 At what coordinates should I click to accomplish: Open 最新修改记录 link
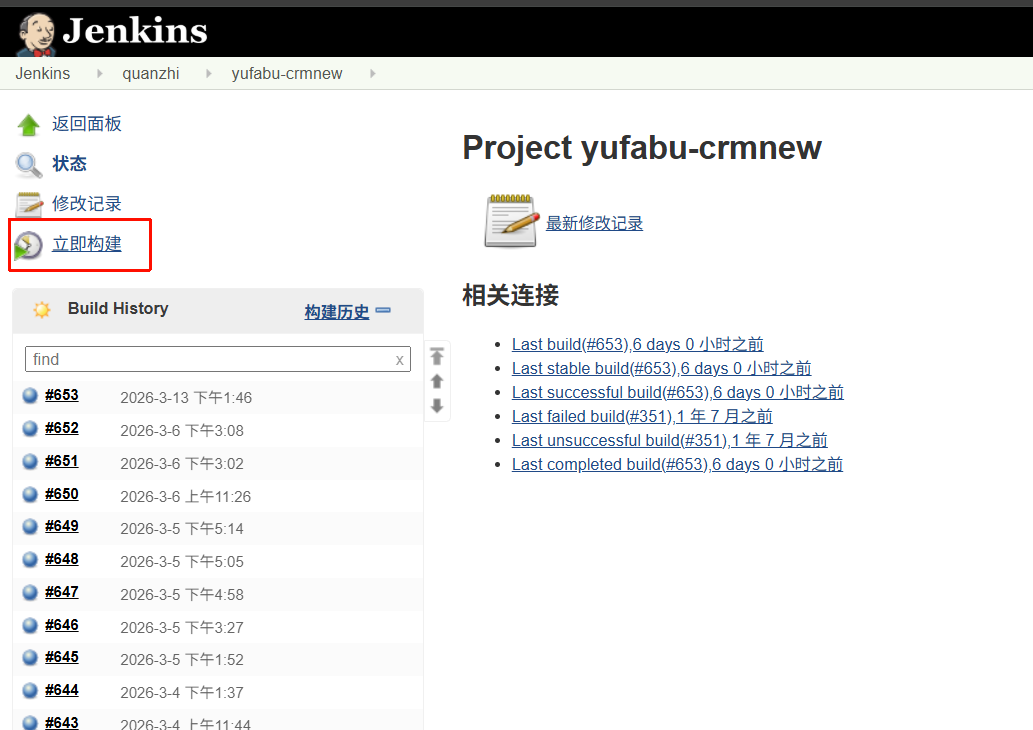click(594, 223)
